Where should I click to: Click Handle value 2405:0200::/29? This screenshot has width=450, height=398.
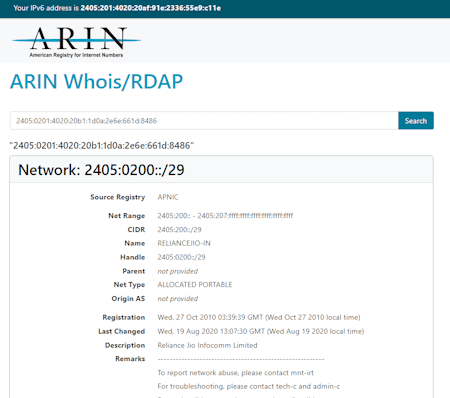point(181,257)
